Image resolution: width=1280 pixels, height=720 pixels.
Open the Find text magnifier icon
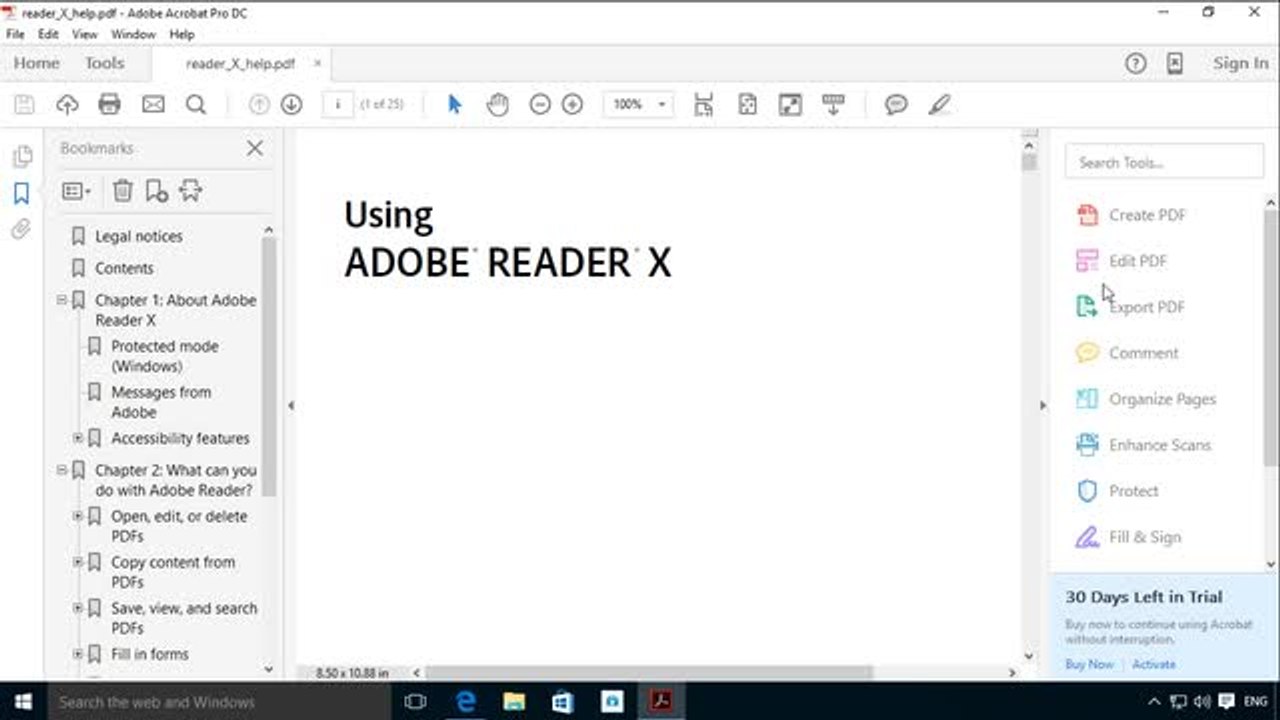point(196,104)
